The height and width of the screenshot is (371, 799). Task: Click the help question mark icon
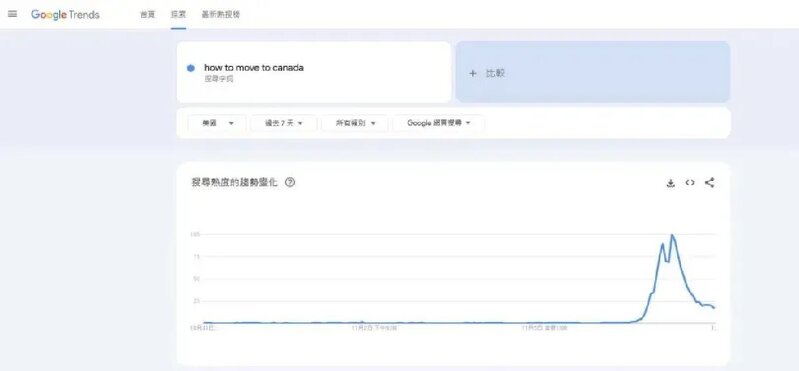pos(290,182)
